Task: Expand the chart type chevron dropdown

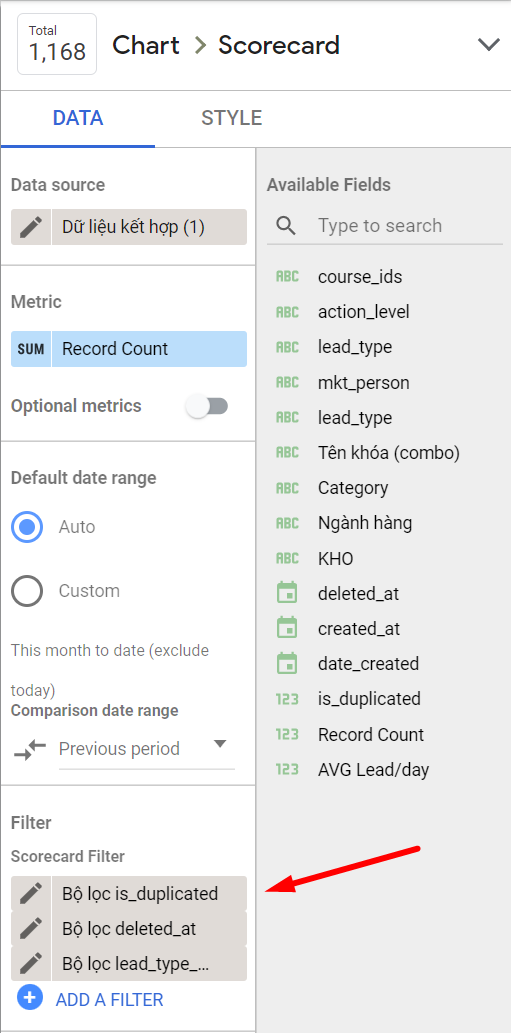Action: click(x=489, y=45)
